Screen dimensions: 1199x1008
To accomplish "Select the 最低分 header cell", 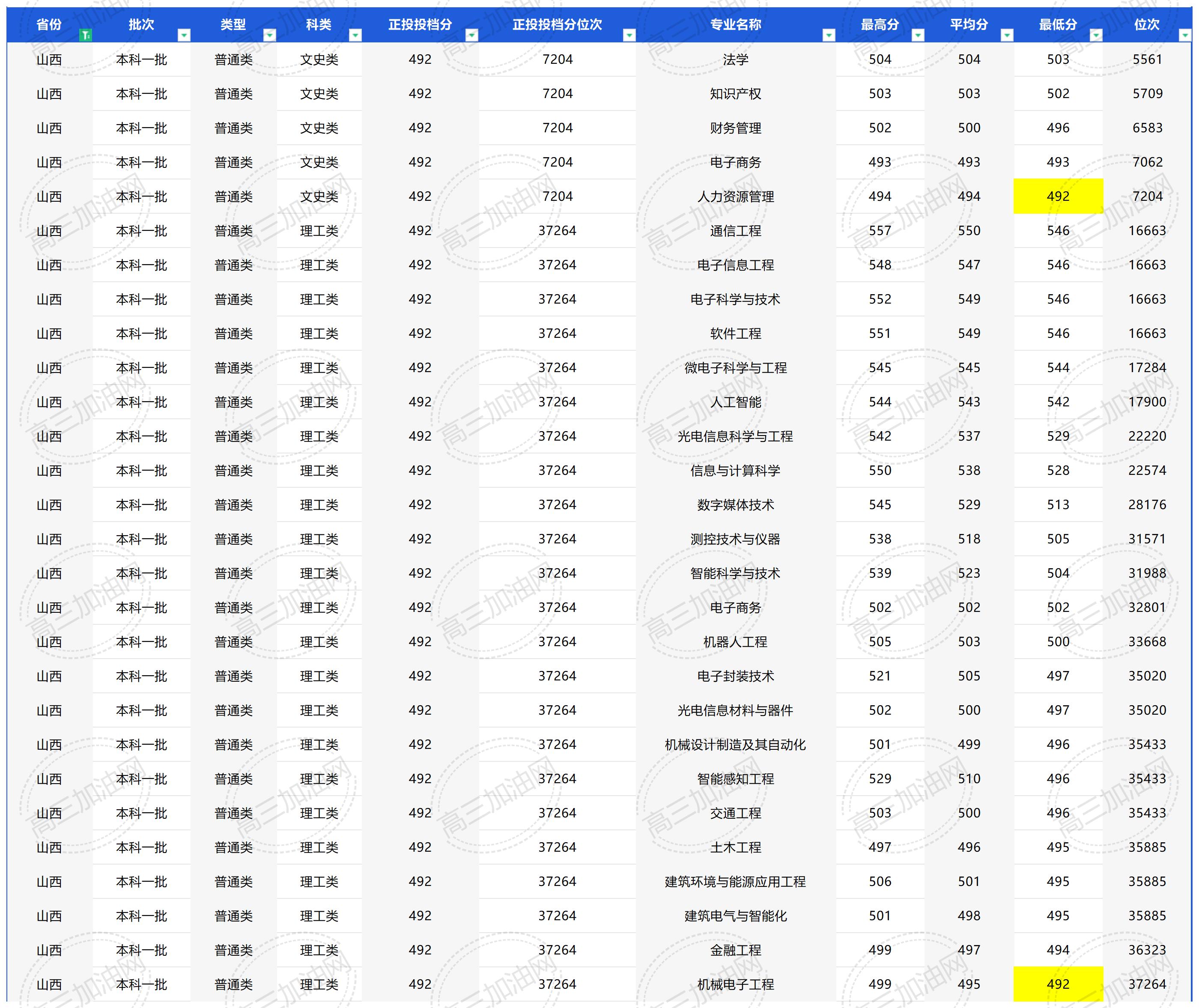I will pos(1058,24).
